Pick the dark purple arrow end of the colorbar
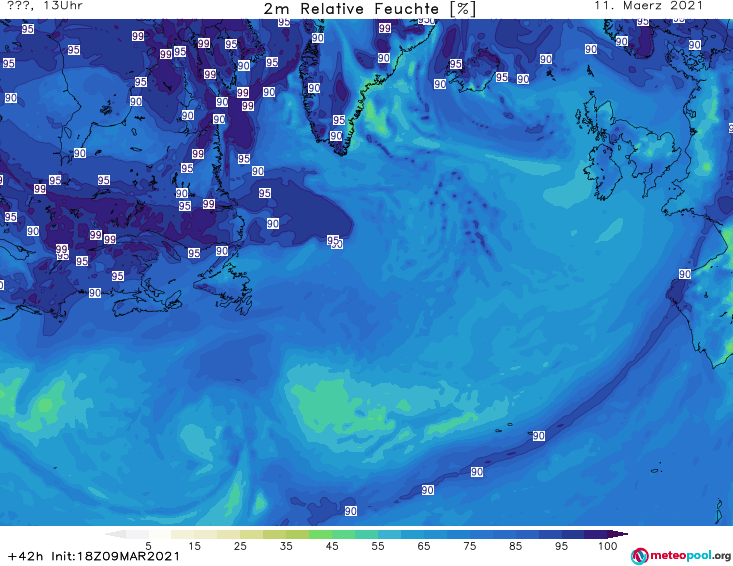733x566 pixels. [618, 534]
